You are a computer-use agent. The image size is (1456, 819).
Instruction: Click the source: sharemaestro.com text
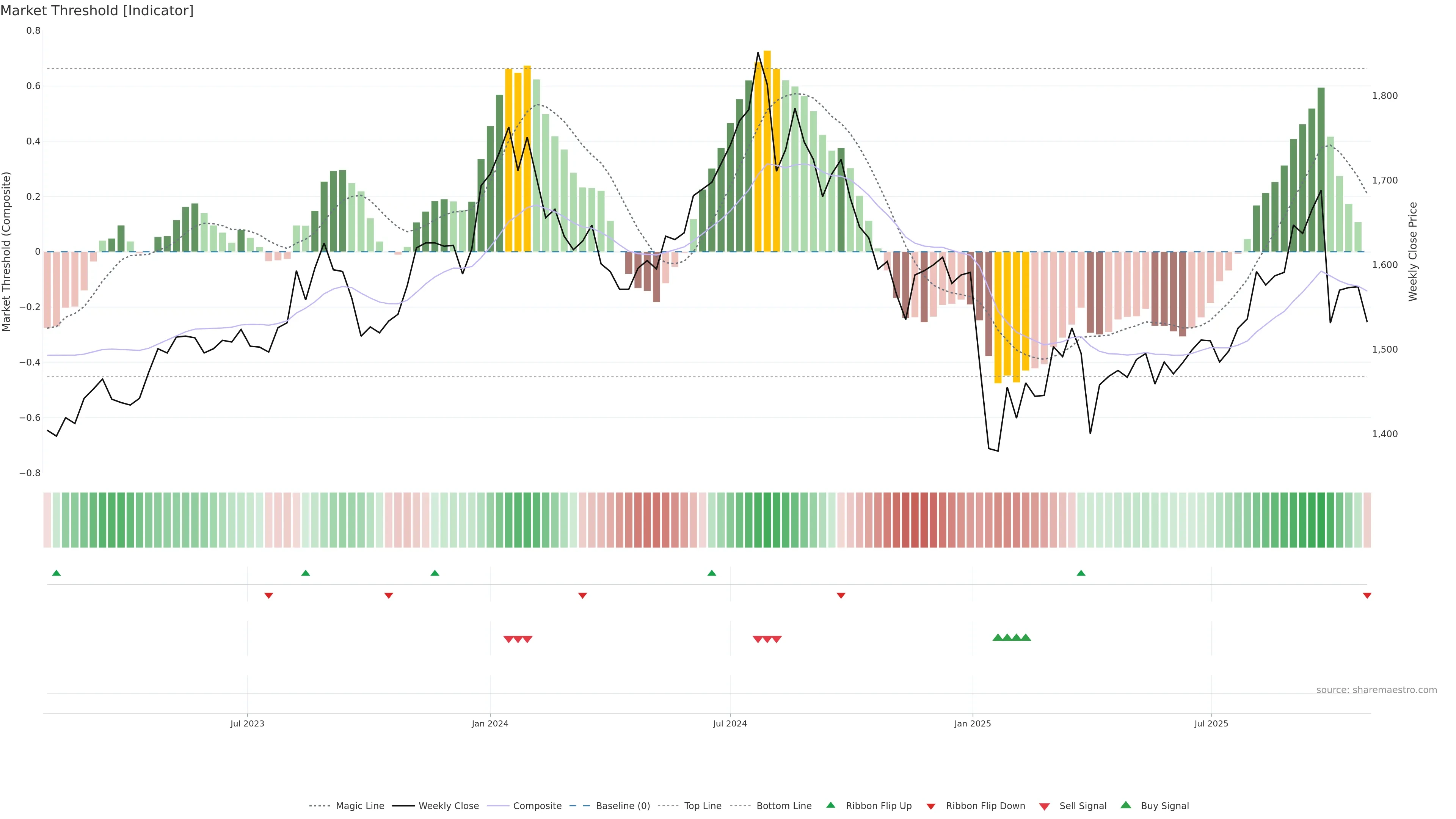[1376, 690]
